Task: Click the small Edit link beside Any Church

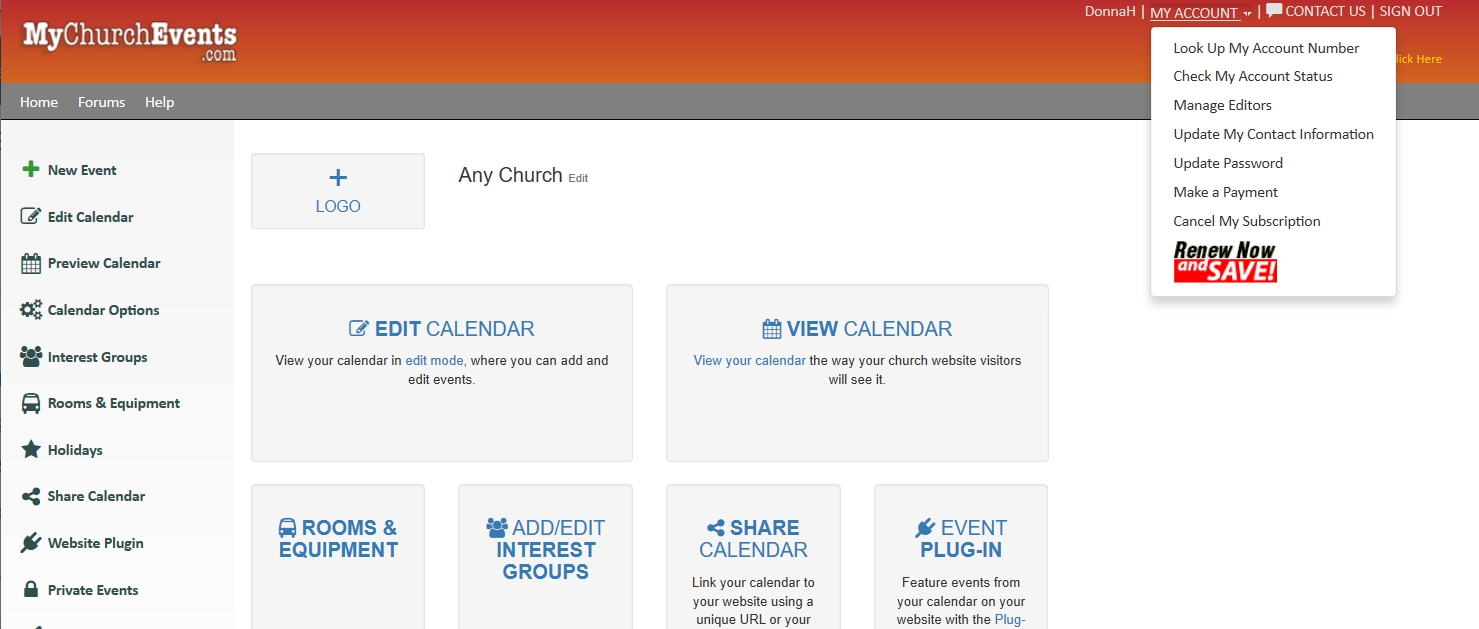Action: click(578, 178)
